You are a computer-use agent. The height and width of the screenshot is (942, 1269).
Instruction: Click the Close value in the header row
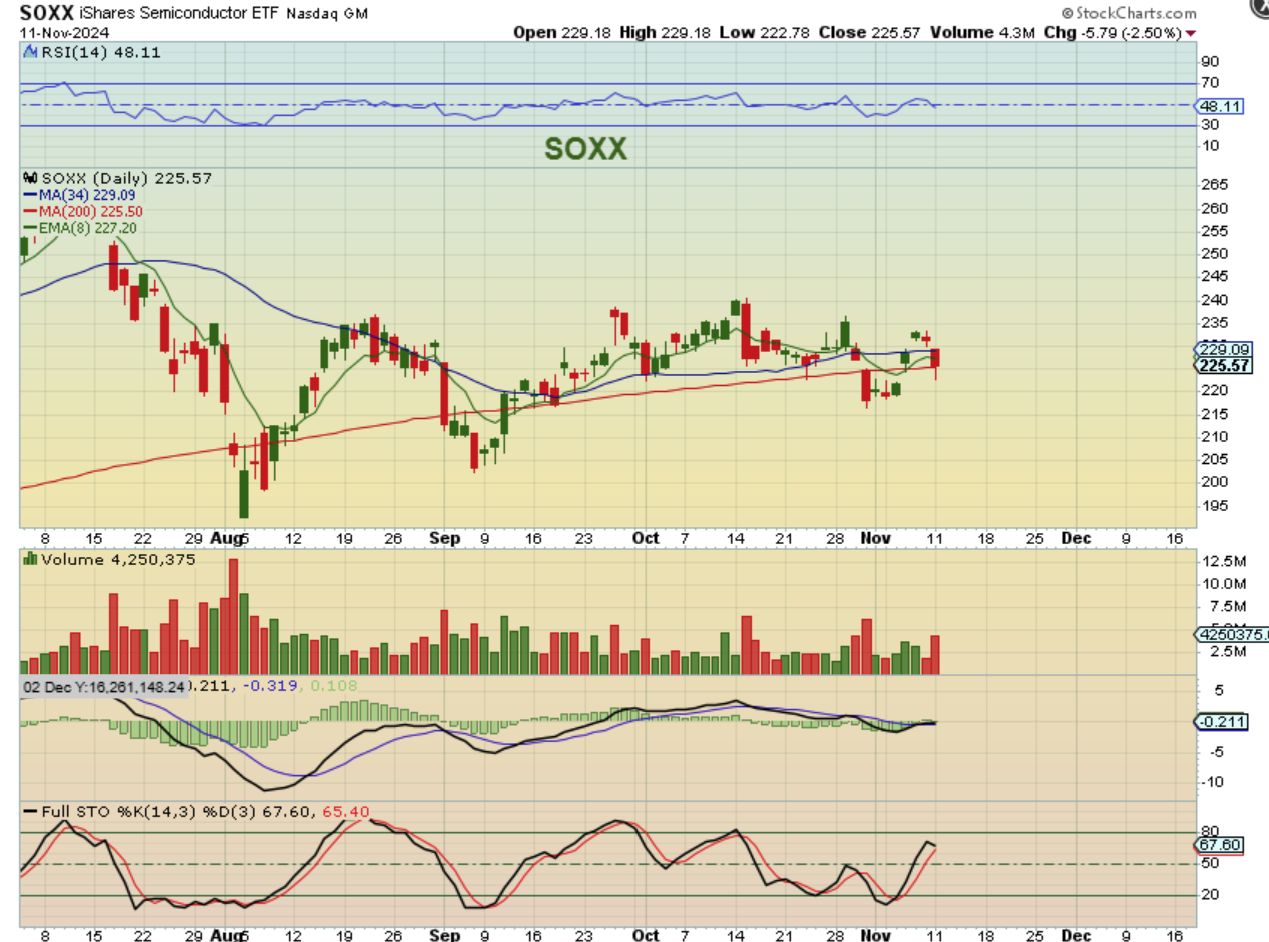click(x=894, y=32)
